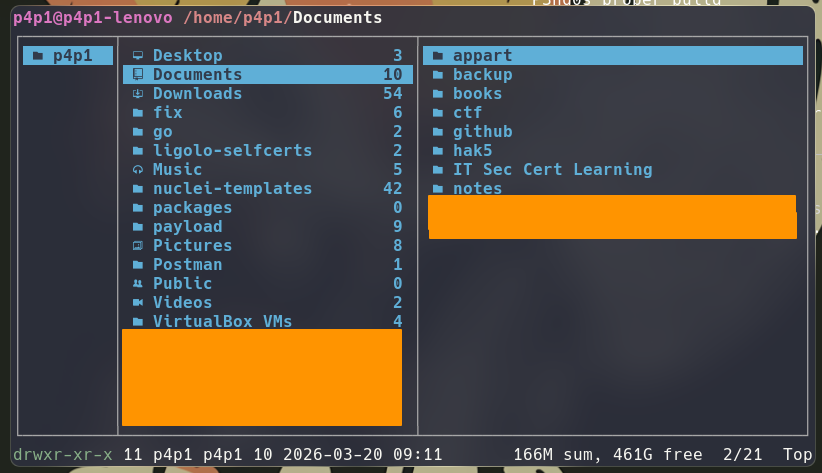Click the Documents folder icon

(x=138, y=75)
